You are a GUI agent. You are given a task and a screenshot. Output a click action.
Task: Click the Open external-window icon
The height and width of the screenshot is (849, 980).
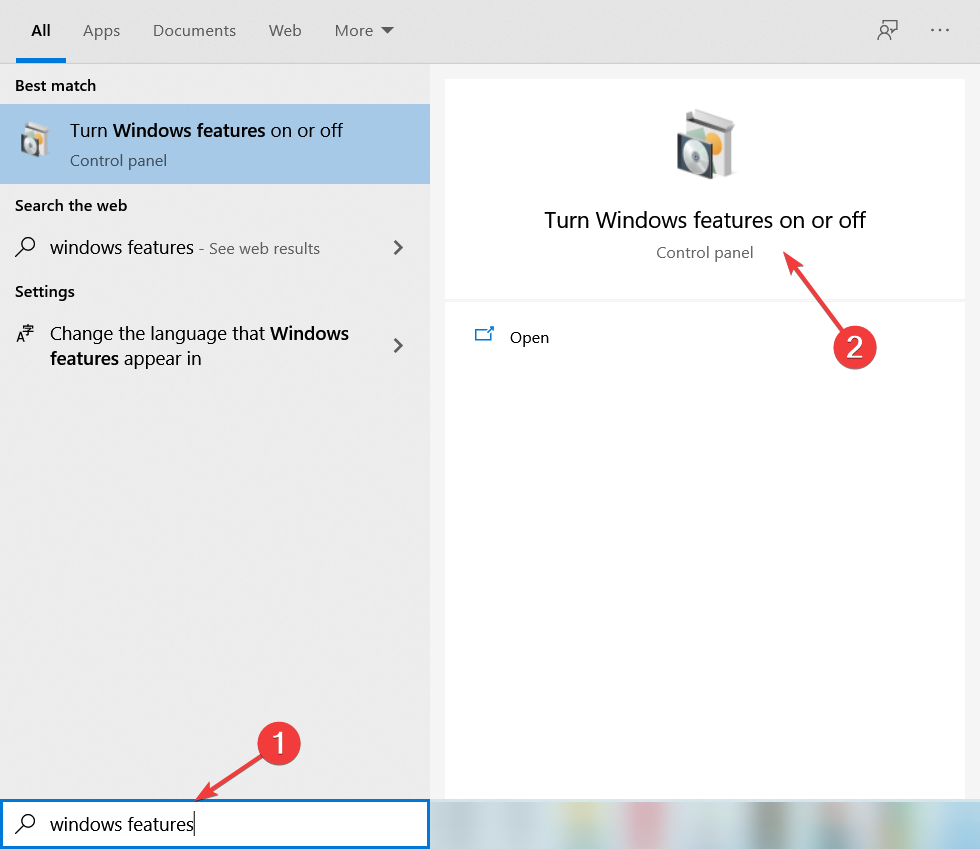484,334
